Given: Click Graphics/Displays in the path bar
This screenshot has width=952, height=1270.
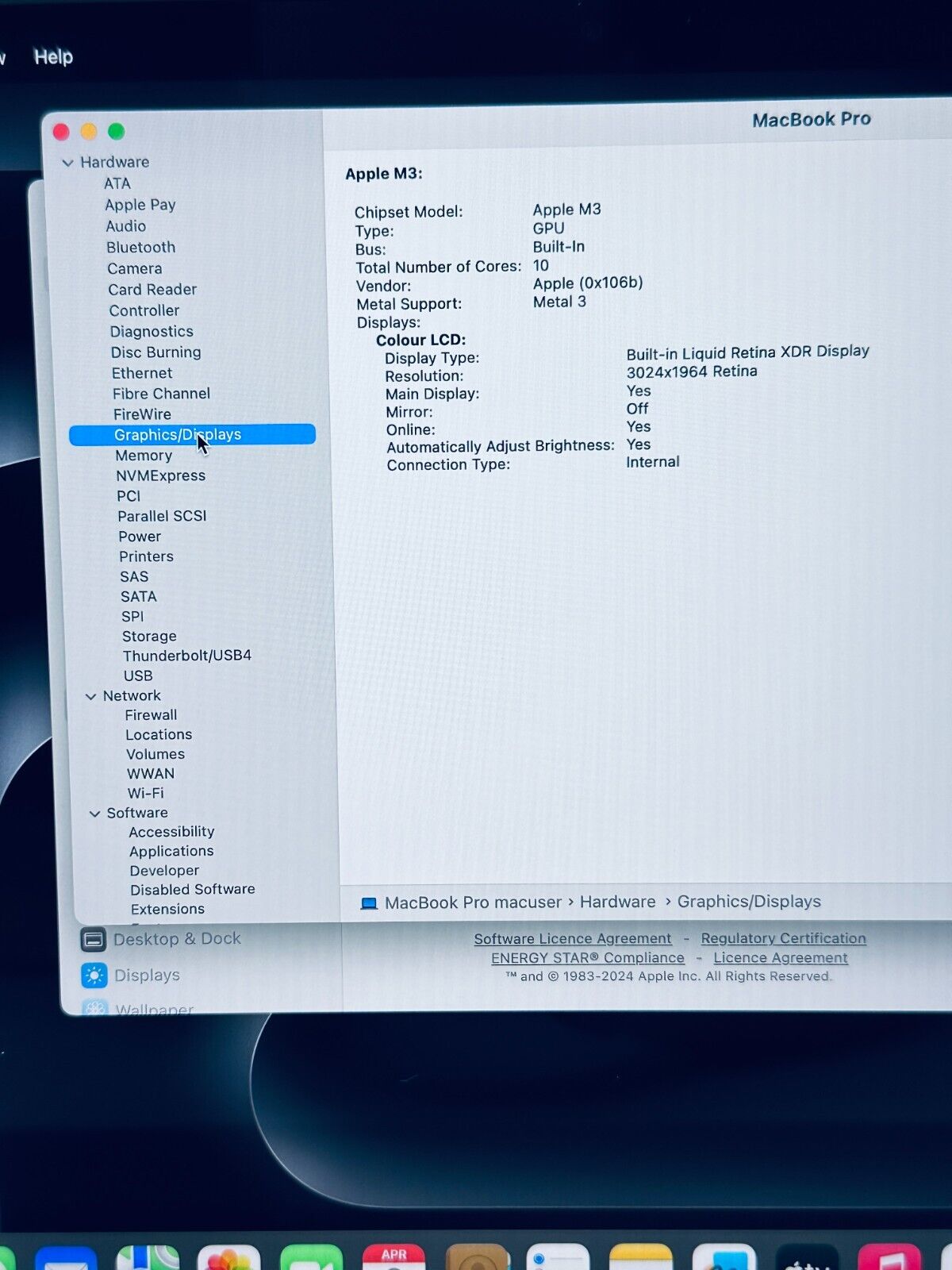Looking at the screenshot, I should tap(749, 902).
